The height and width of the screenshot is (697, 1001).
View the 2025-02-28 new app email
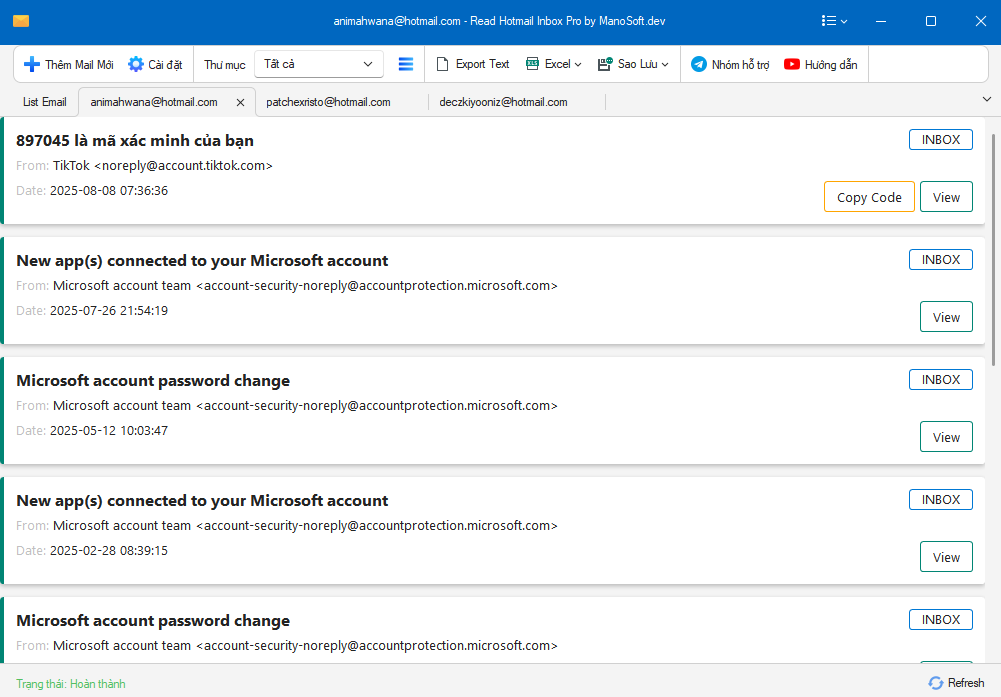[x=946, y=557]
